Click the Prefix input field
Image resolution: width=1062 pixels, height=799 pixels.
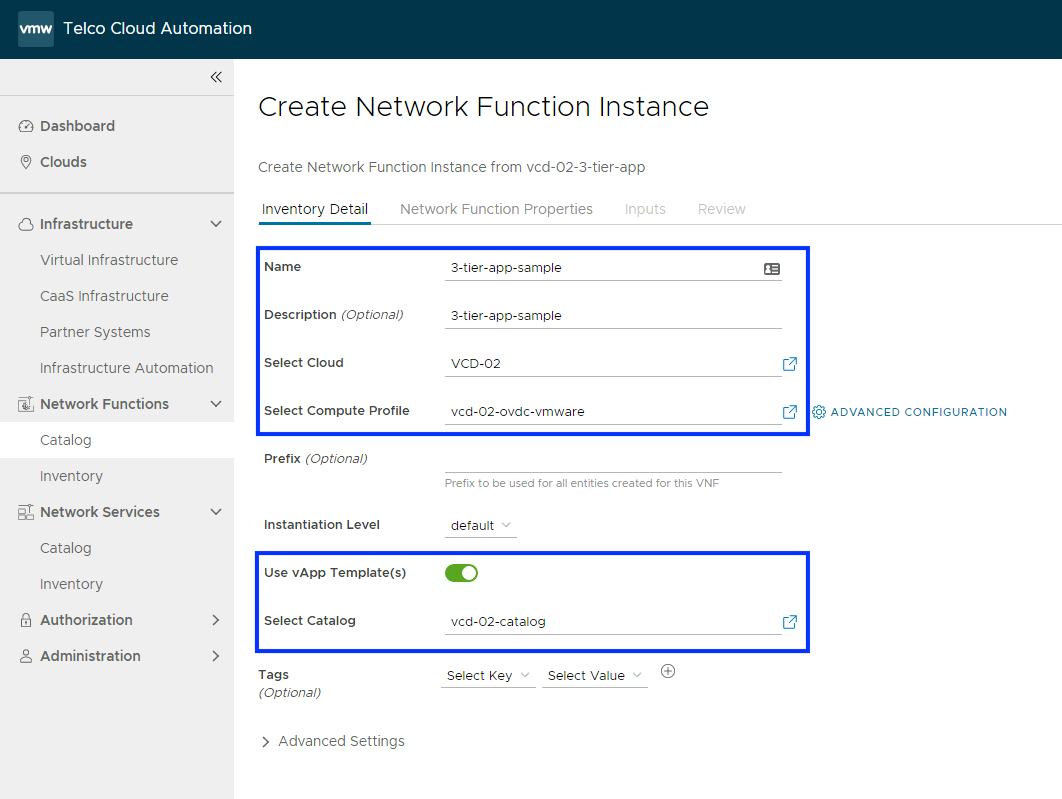(x=612, y=459)
